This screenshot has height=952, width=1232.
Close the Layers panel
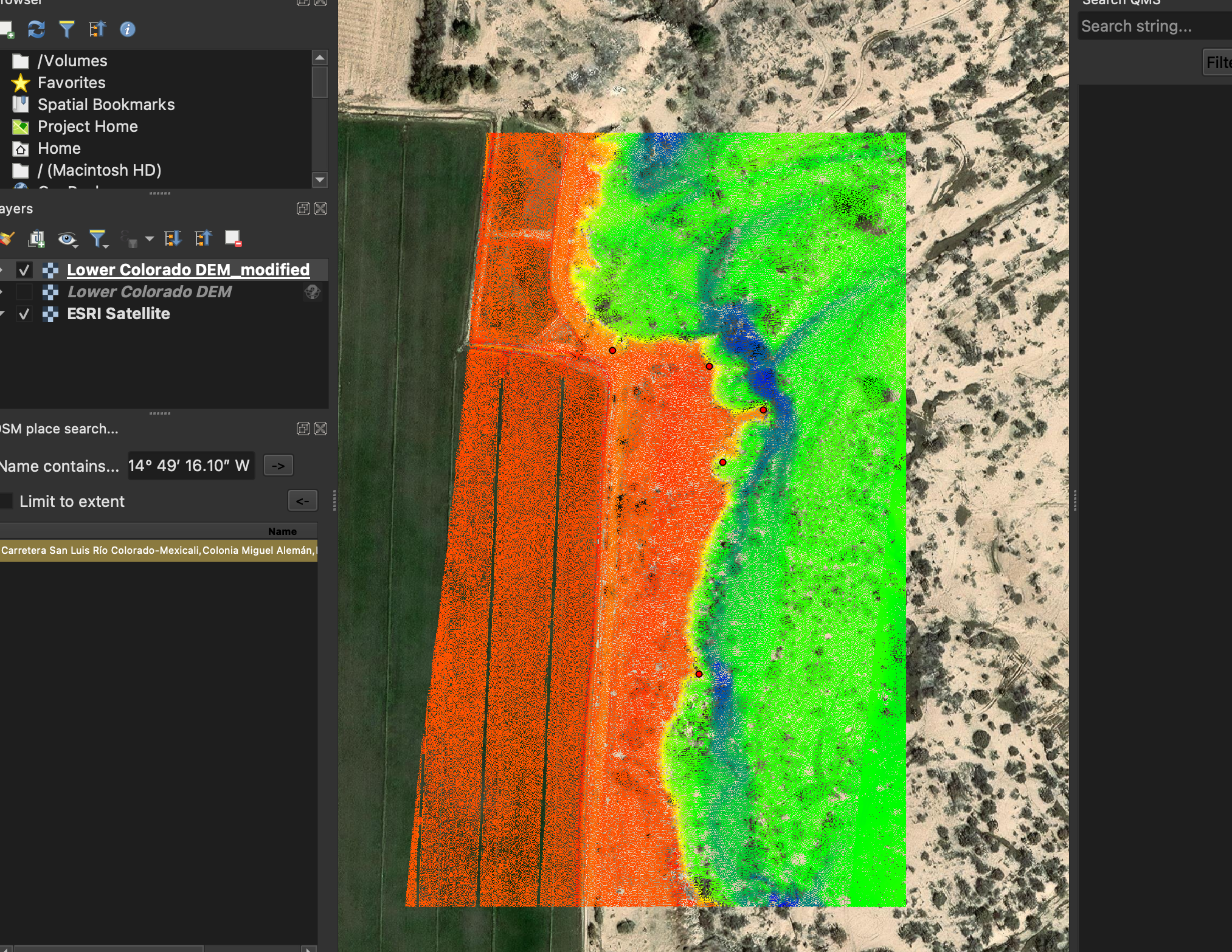pyautogui.click(x=320, y=209)
